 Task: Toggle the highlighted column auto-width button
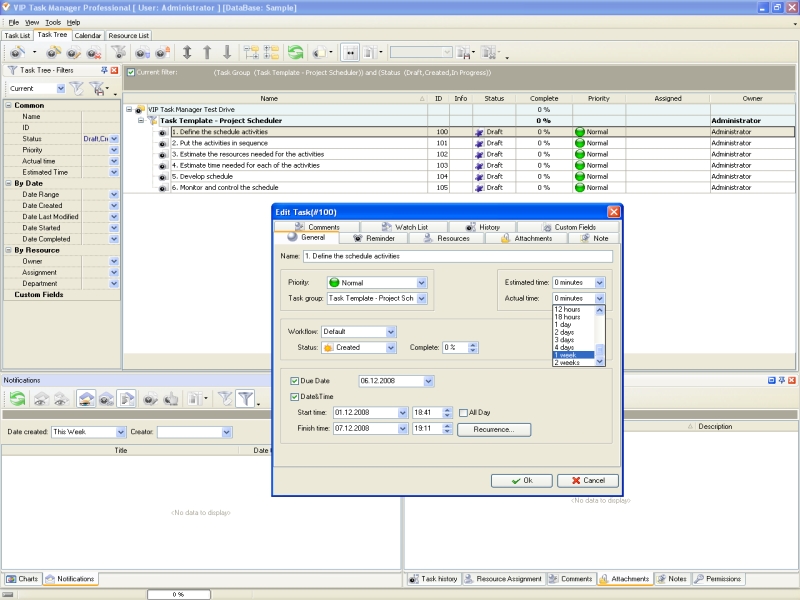pyautogui.click(x=351, y=52)
